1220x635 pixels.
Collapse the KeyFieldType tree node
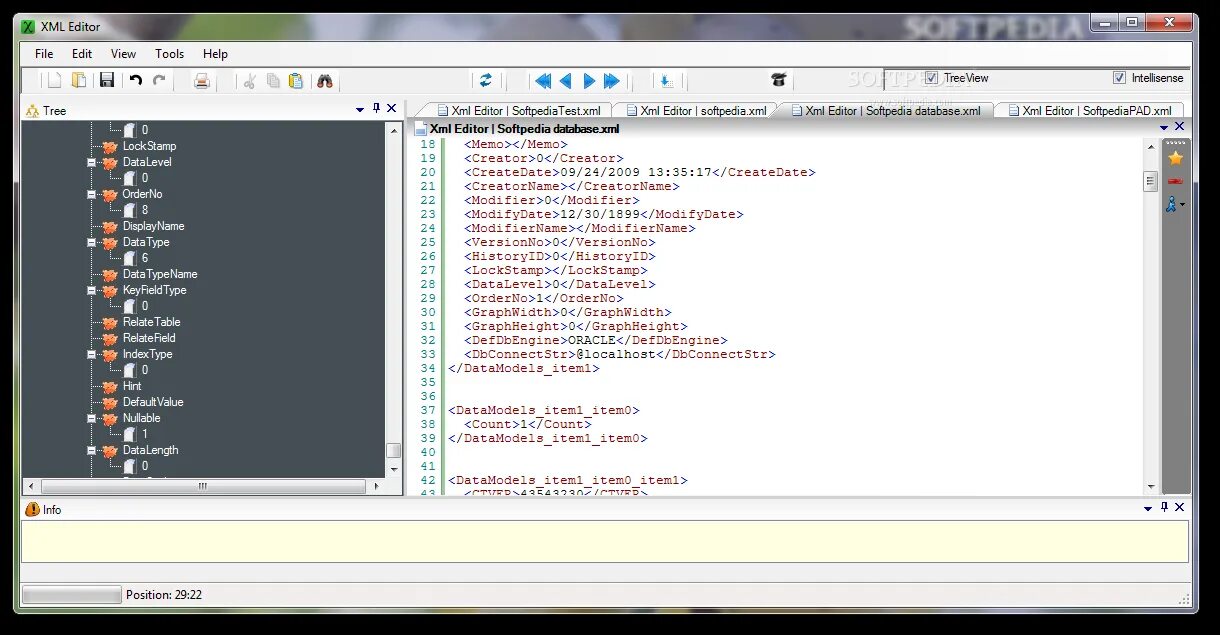coord(92,290)
